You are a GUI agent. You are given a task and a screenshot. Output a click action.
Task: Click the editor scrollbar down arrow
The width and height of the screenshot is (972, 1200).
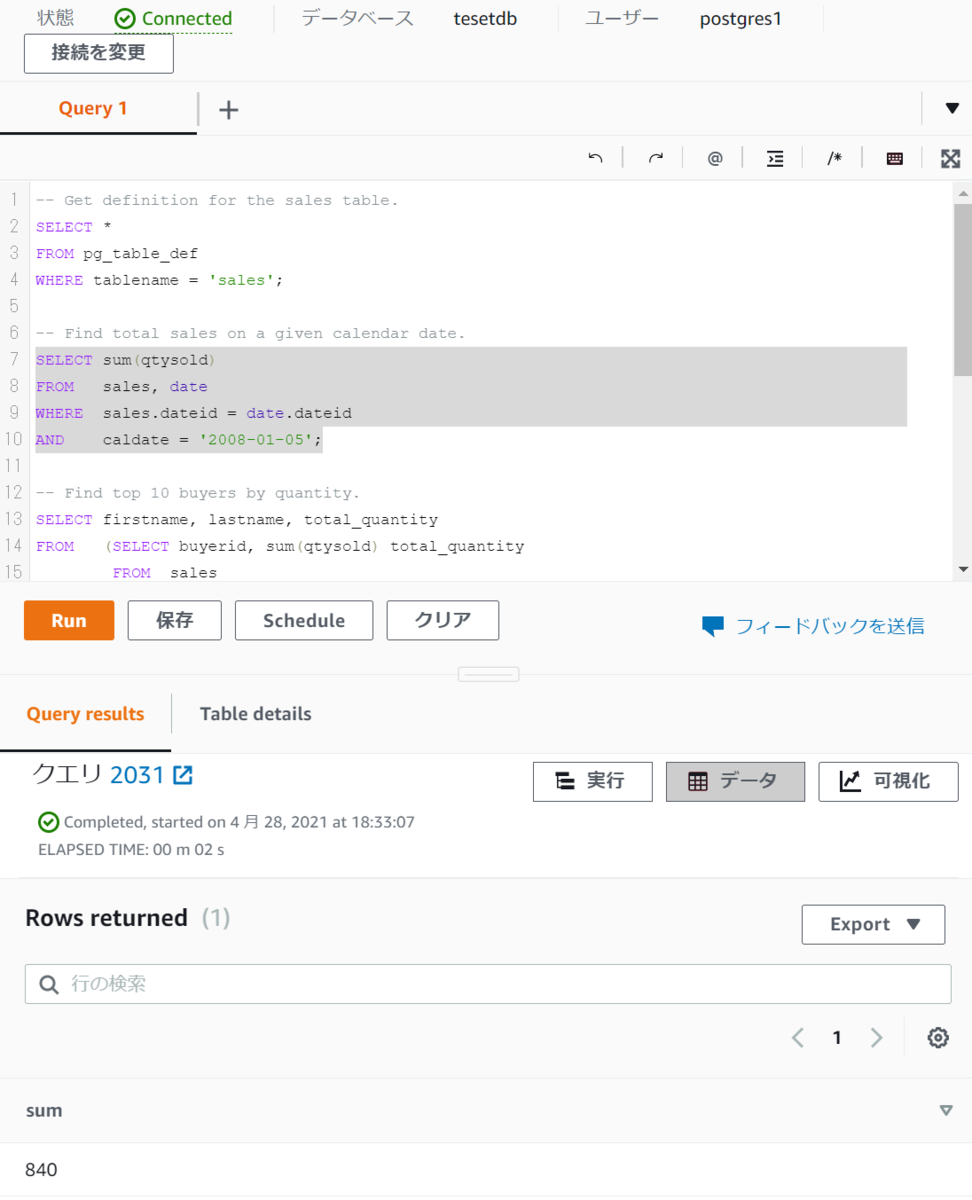[963, 569]
